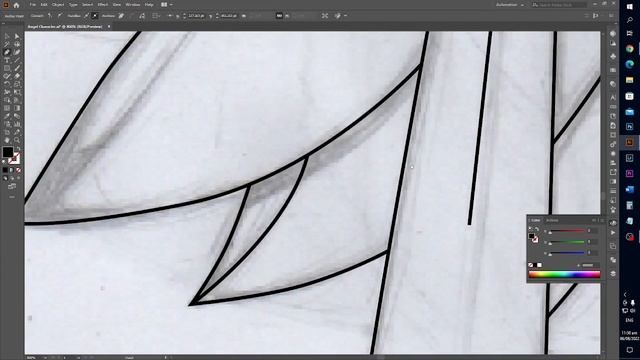640x360 pixels.
Task: Select the Line Segment tool
Action: point(17,60)
